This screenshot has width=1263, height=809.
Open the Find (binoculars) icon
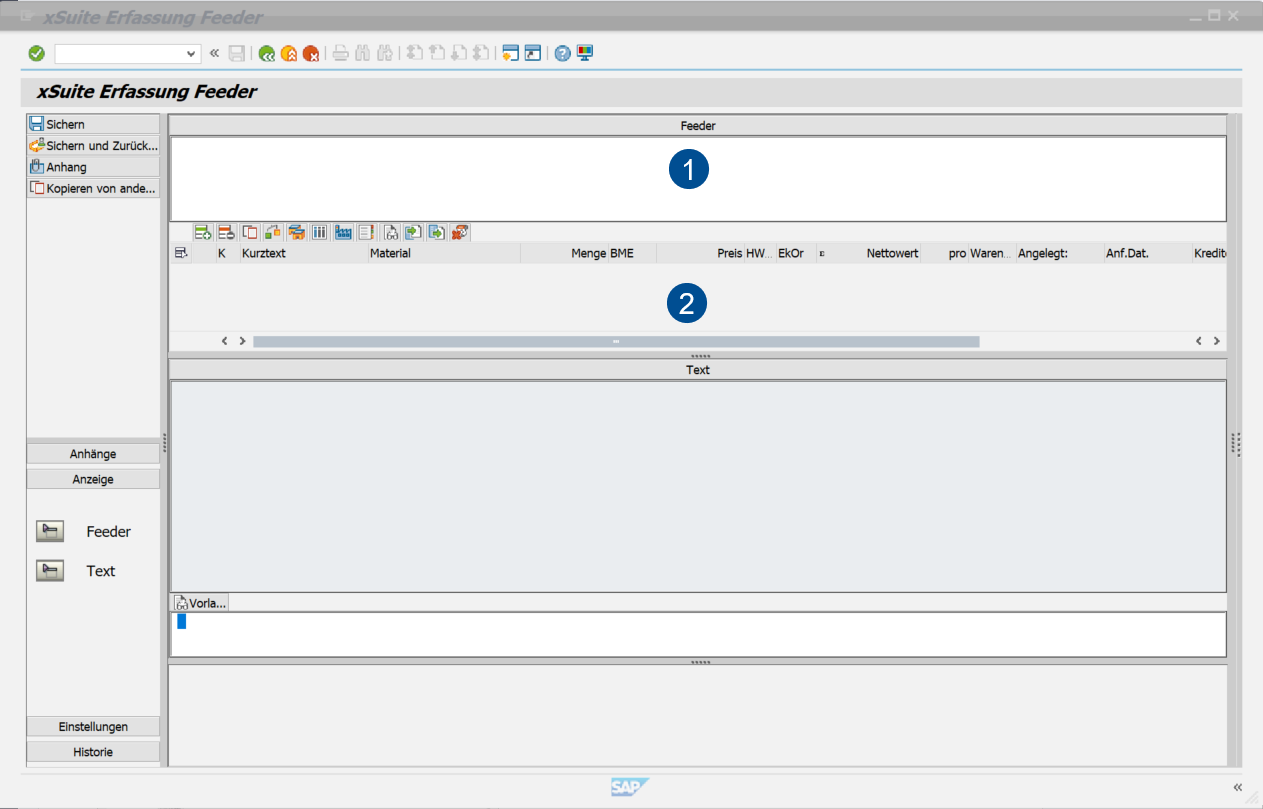tap(362, 53)
